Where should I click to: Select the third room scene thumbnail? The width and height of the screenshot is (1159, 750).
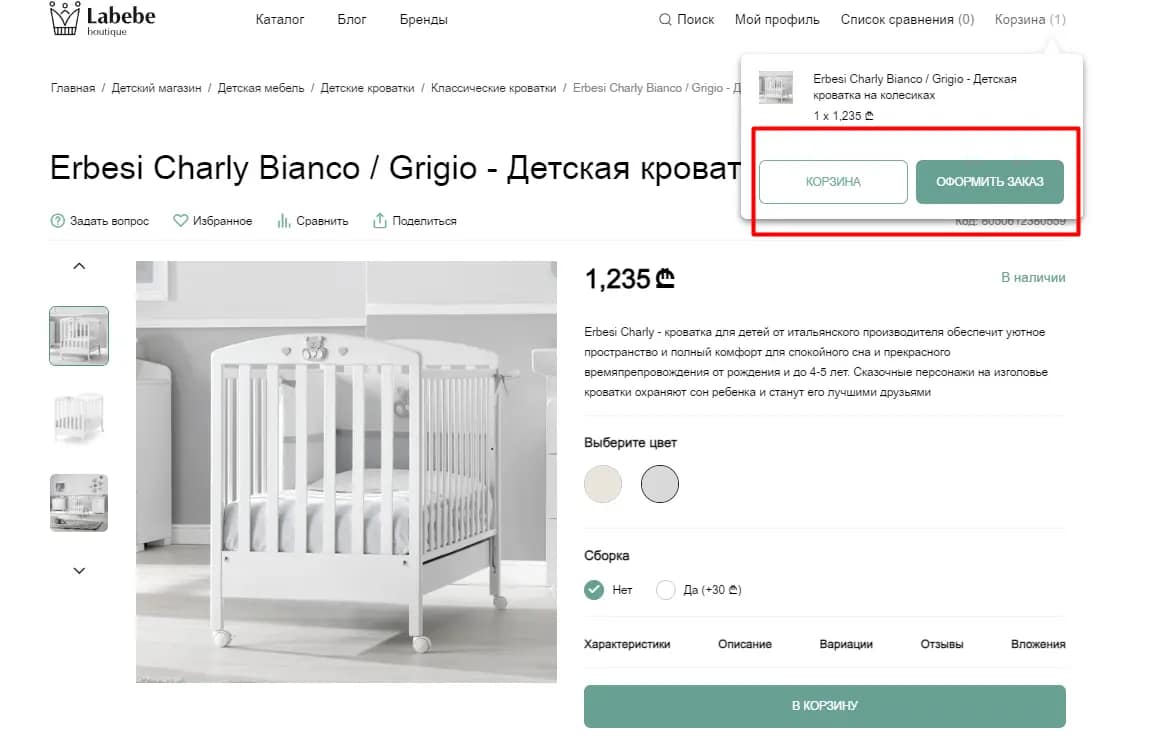79,502
